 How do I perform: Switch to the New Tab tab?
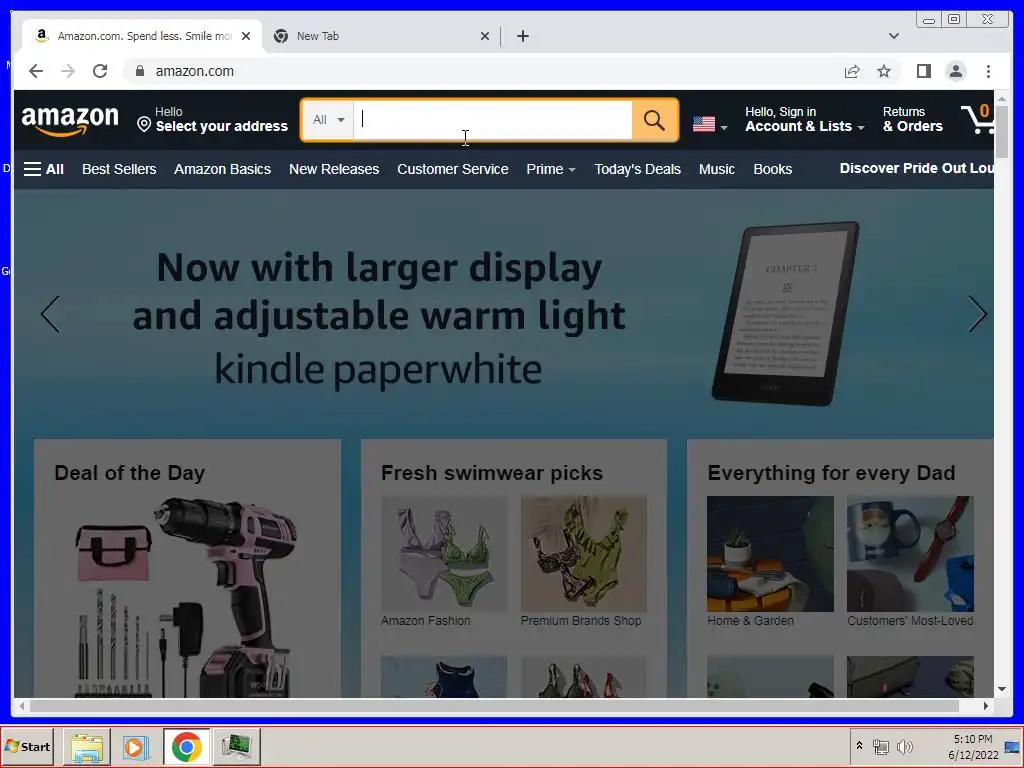coord(381,36)
